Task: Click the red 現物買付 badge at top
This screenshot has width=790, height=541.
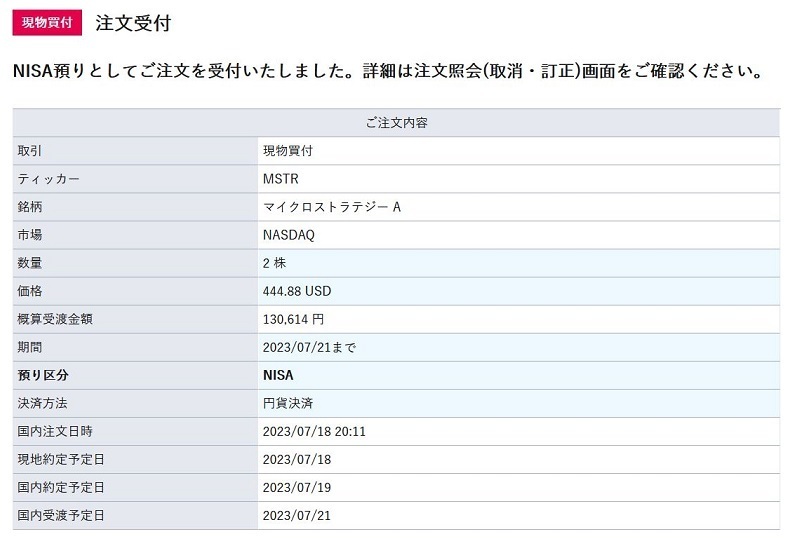Action: pyautogui.click(x=47, y=22)
